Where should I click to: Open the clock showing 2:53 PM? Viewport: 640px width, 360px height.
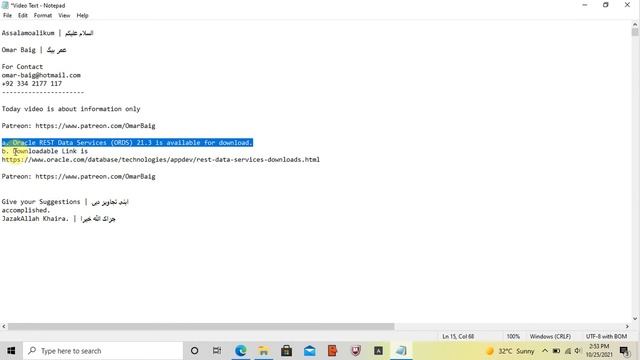(599, 351)
